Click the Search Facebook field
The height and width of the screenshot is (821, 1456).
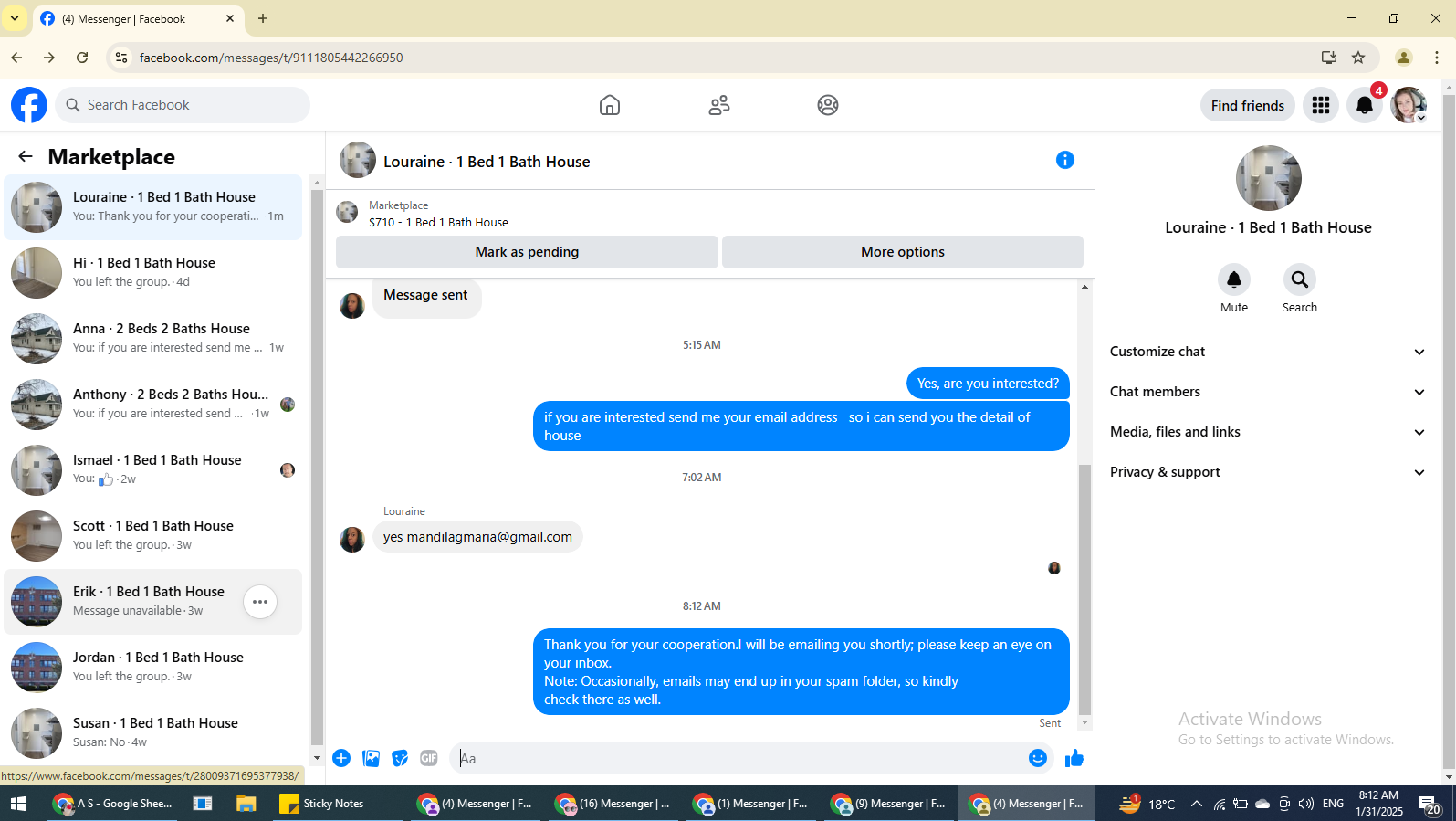point(183,105)
